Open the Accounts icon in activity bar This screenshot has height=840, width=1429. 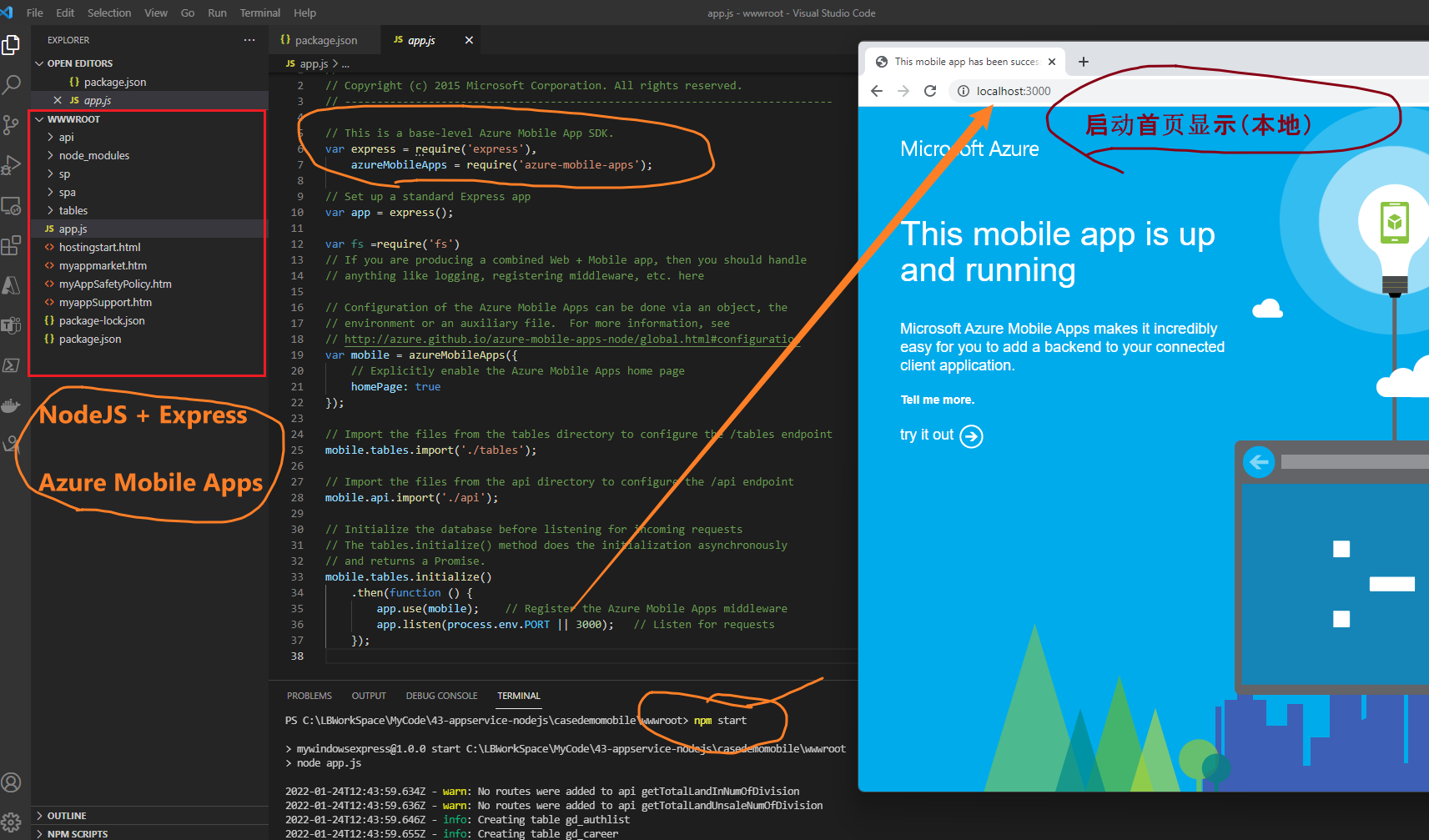point(12,782)
